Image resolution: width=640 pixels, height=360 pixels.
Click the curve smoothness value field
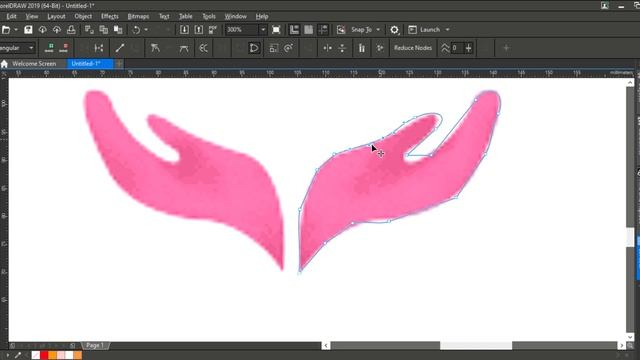point(457,48)
